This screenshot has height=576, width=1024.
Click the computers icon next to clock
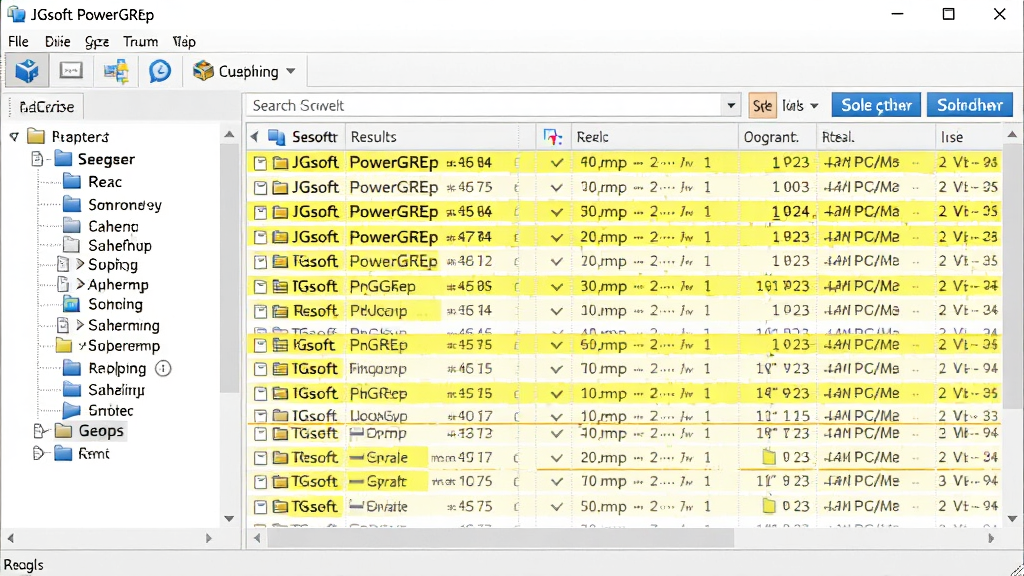coord(116,71)
